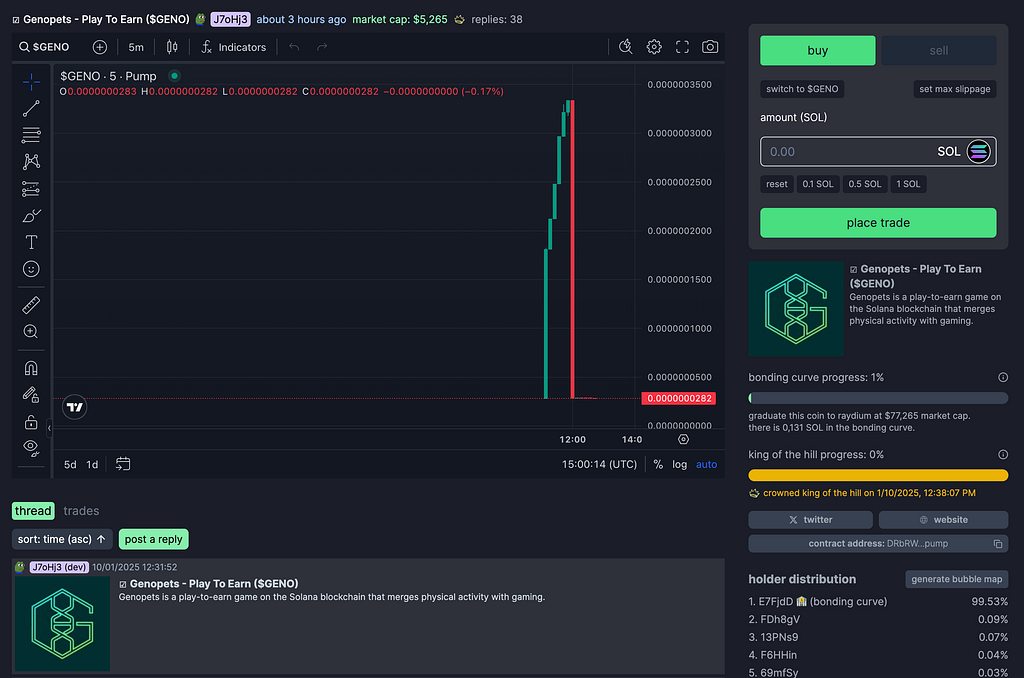Copy the contract address
This screenshot has width=1024, height=678.
[998, 543]
